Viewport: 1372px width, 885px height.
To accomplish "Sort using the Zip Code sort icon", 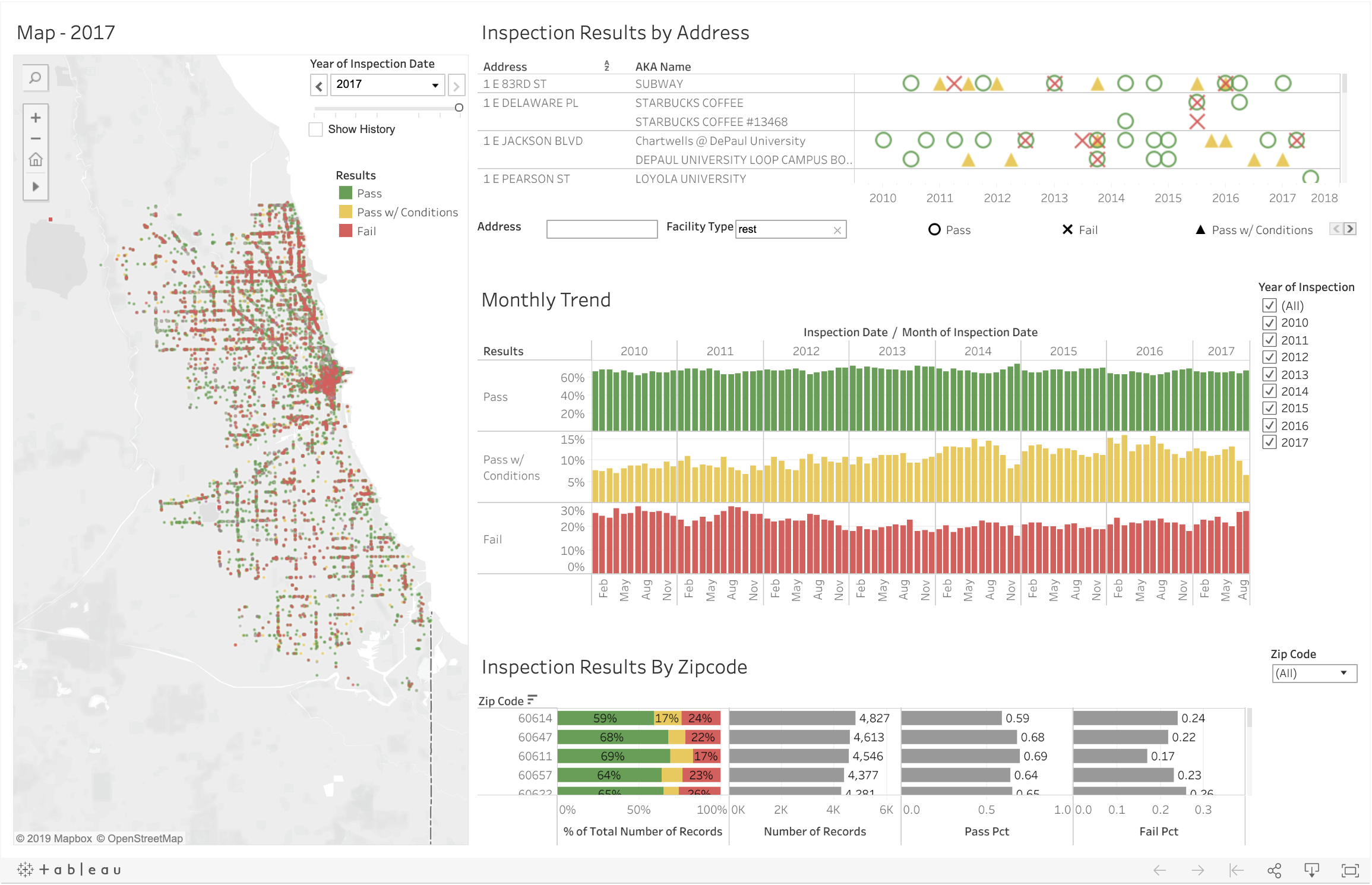I will (x=532, y=700).
